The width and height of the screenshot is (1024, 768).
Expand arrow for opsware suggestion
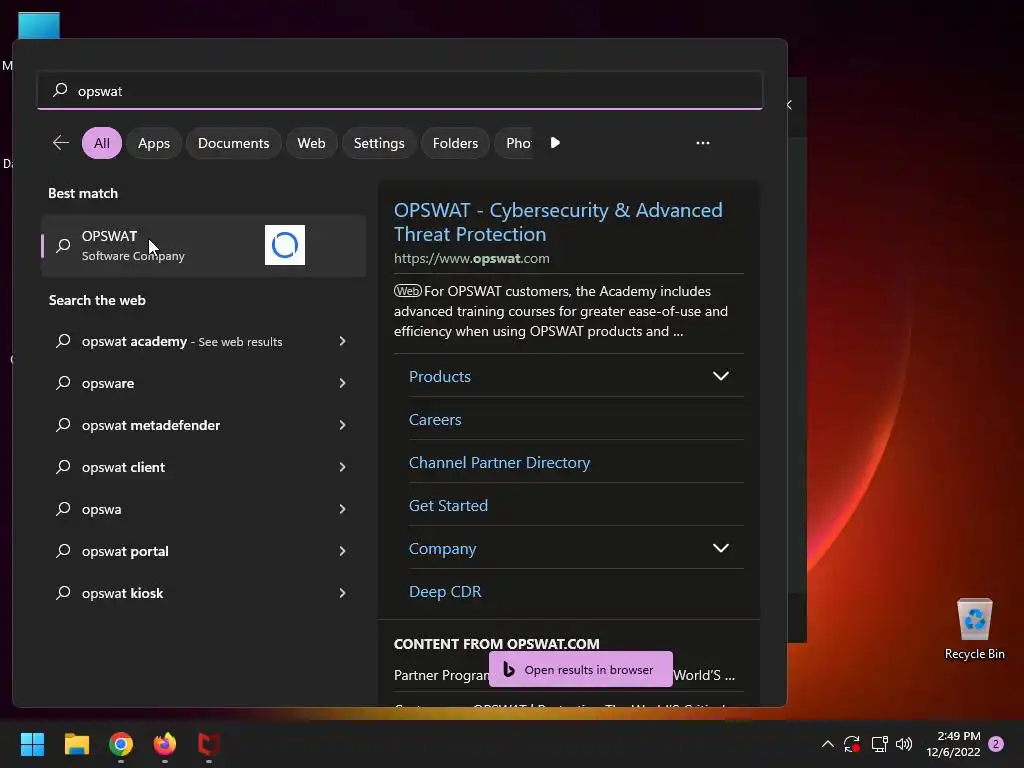coord(342,383)
